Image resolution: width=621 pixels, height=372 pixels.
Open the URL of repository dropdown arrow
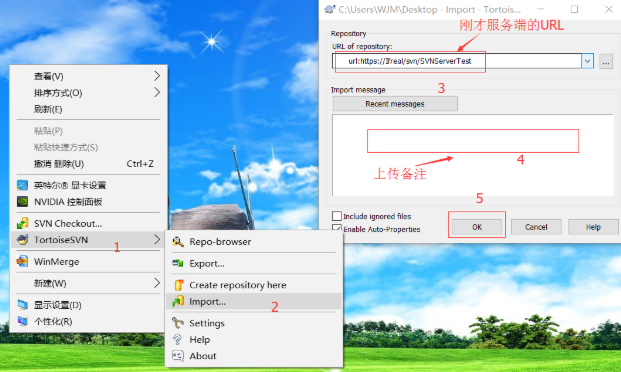(x=587, y=61)
